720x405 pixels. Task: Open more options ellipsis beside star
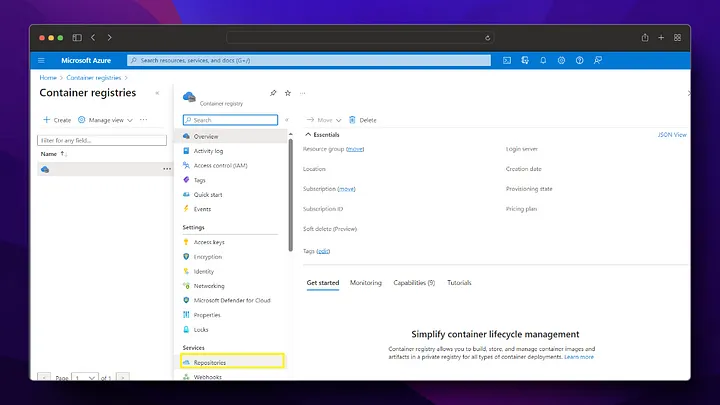point(303,93)
